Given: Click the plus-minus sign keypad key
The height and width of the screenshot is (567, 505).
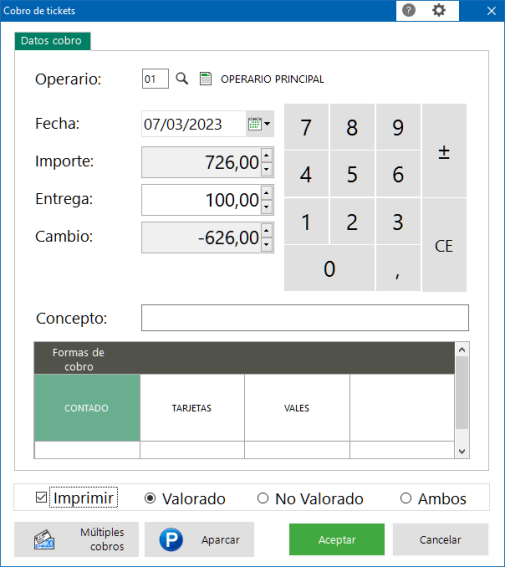Looking at the screenshot, I should tap(444, 150).
